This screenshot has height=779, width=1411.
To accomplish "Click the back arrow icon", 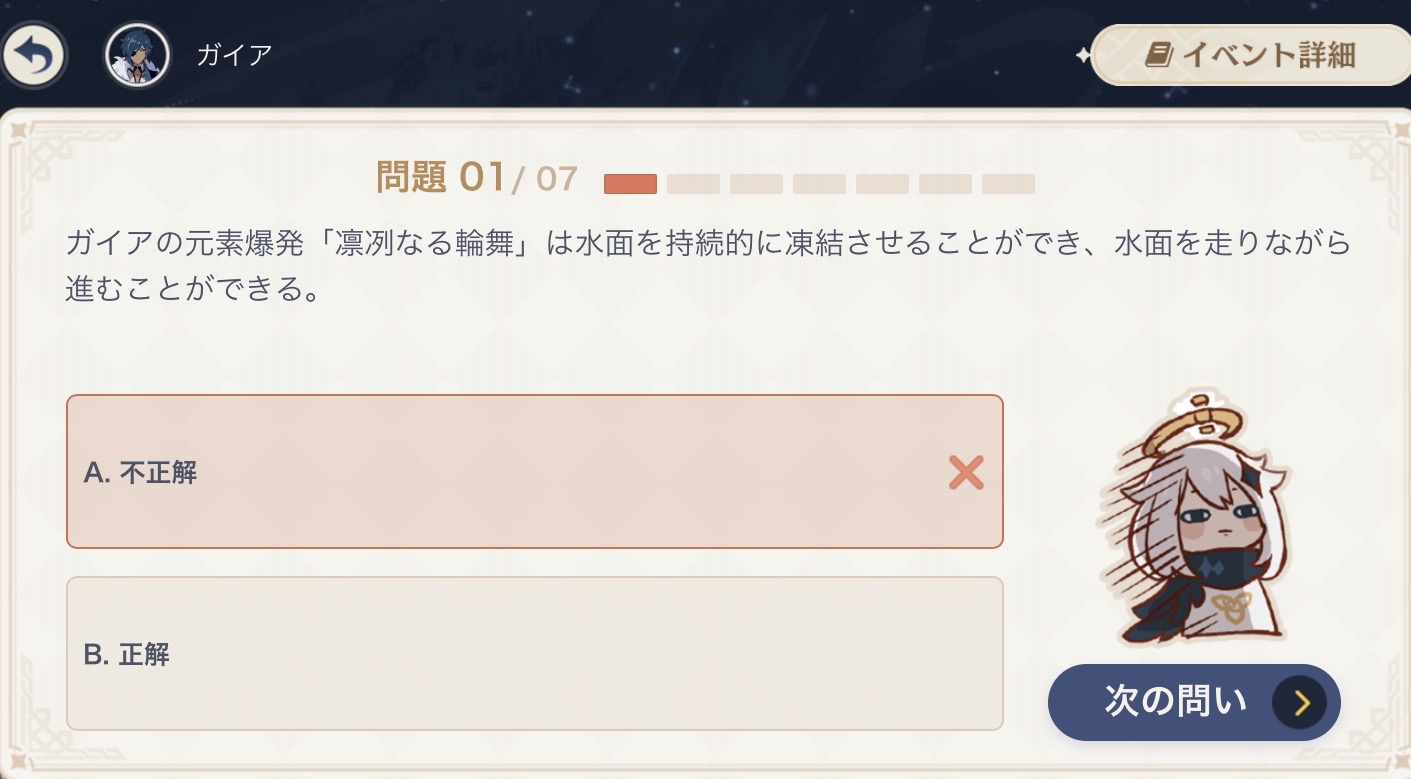I will 33,56.
